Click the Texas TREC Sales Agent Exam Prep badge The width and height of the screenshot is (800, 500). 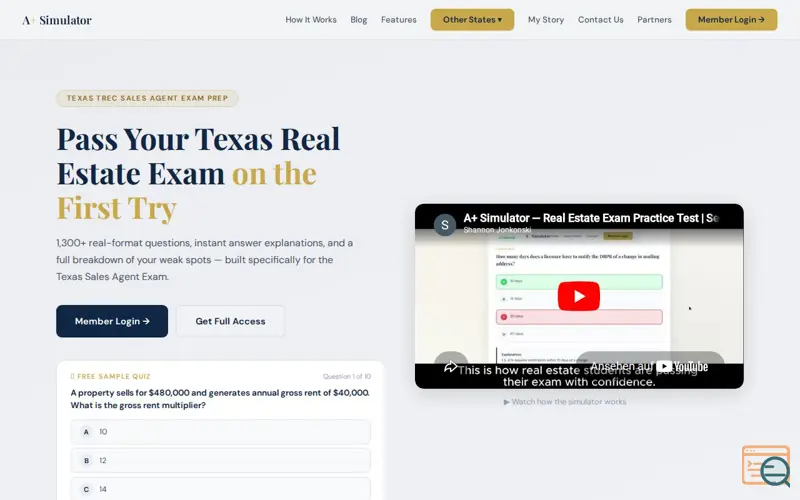[x=147, y=98]
